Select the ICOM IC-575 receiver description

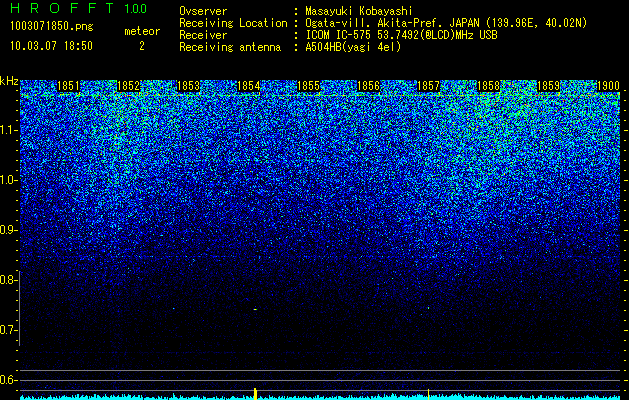tap(401, 35)
